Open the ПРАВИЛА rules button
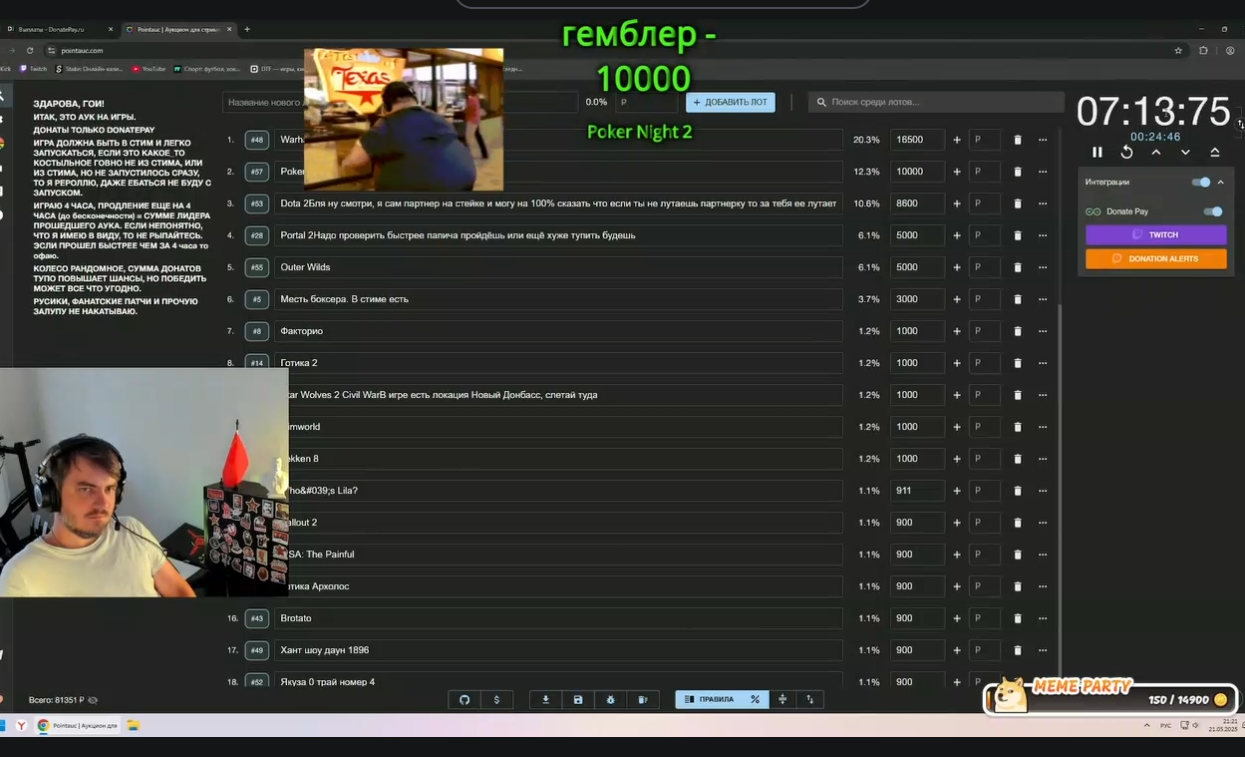The height and width of the screenshot is (757, 1245). pyautogui.click(x=710, y=700)
